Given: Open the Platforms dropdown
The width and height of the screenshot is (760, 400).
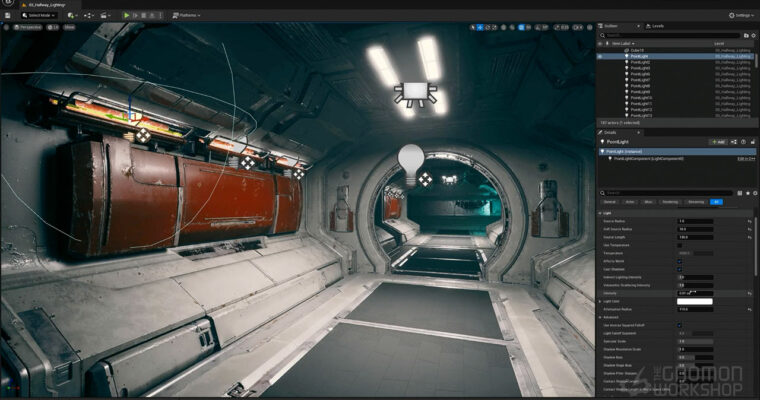Looking at the screenshot, I should click(187, 16).
